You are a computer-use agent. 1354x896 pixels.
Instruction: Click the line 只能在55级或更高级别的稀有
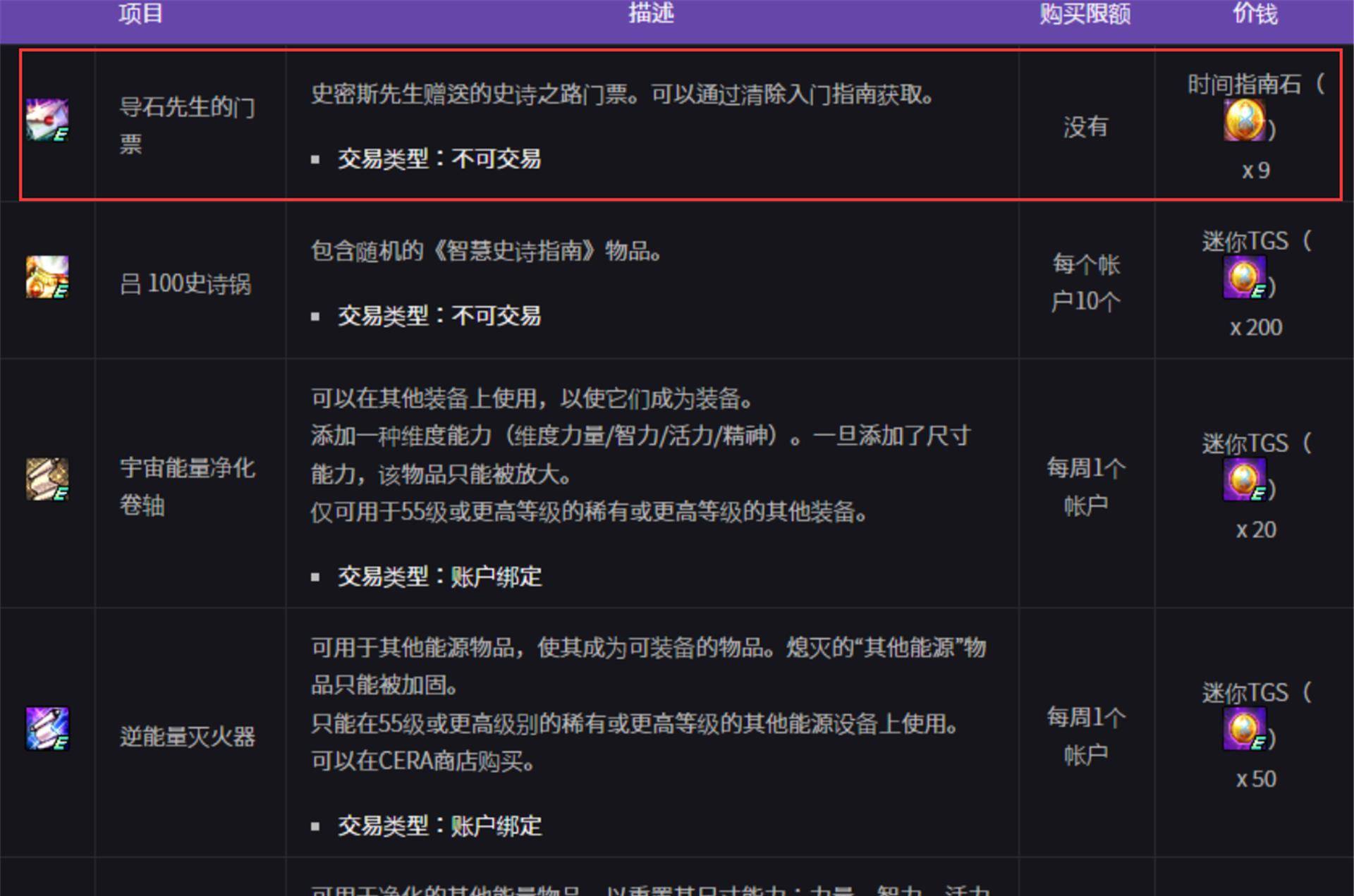[635, 723]
